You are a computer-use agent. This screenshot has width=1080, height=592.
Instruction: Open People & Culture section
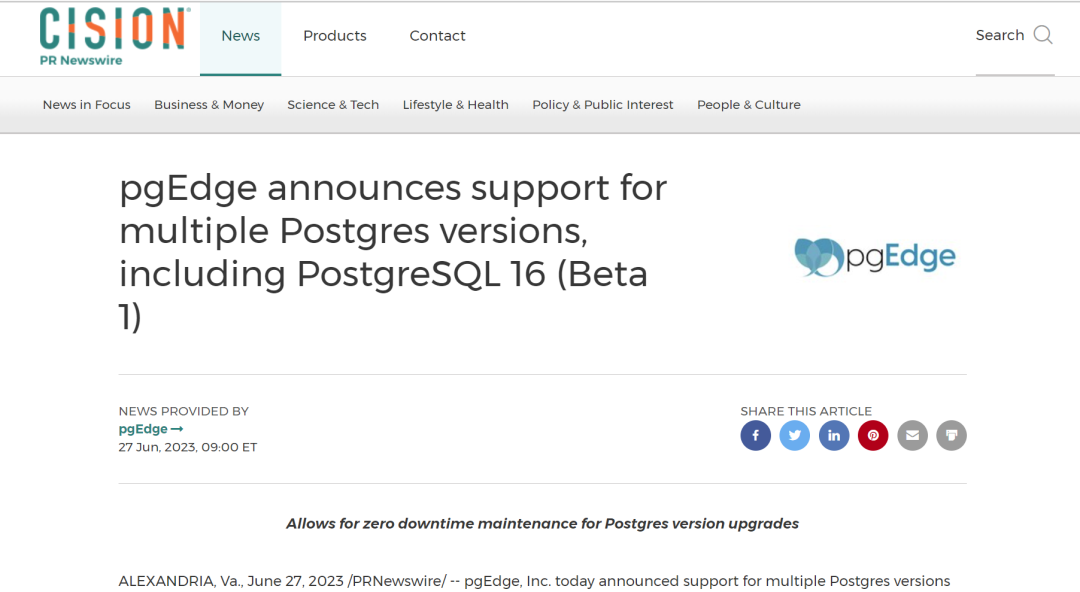pos(749,105)
